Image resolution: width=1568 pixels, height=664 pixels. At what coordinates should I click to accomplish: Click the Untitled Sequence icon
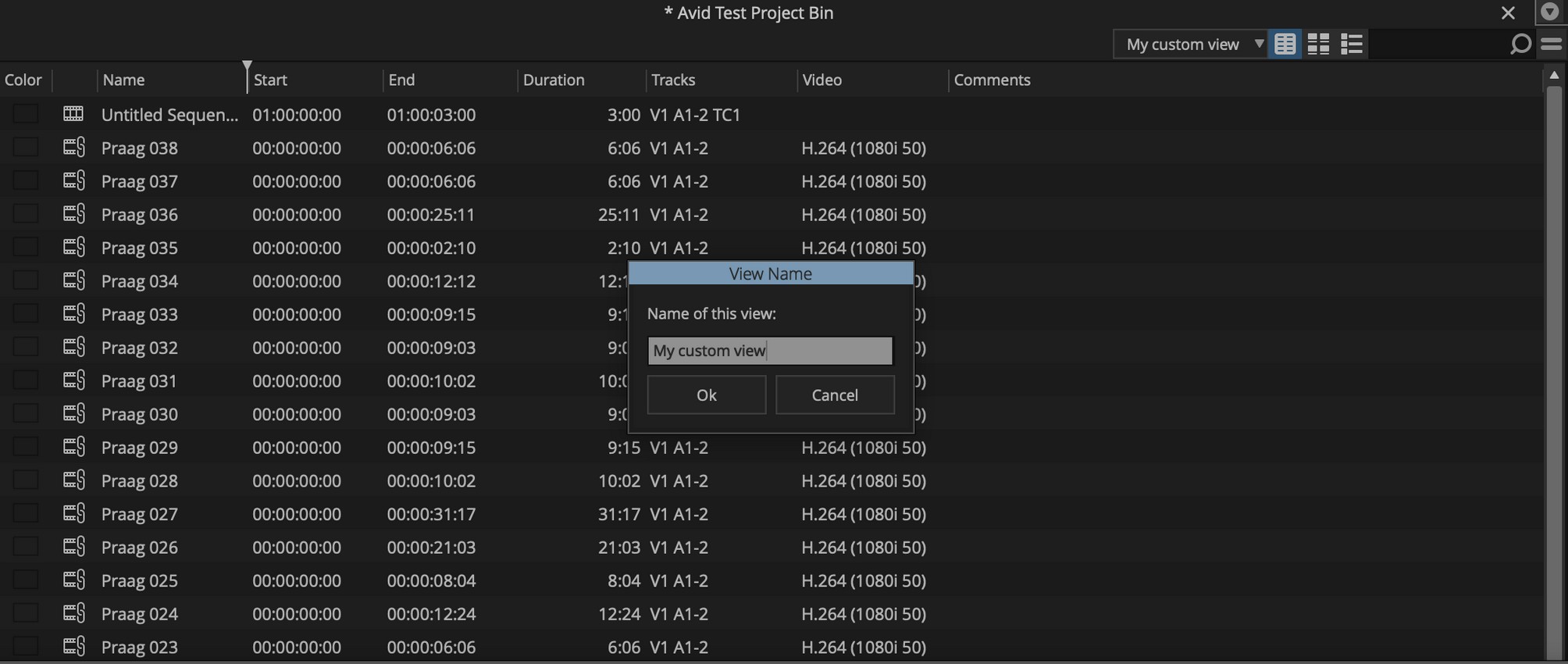pos(73,114)
